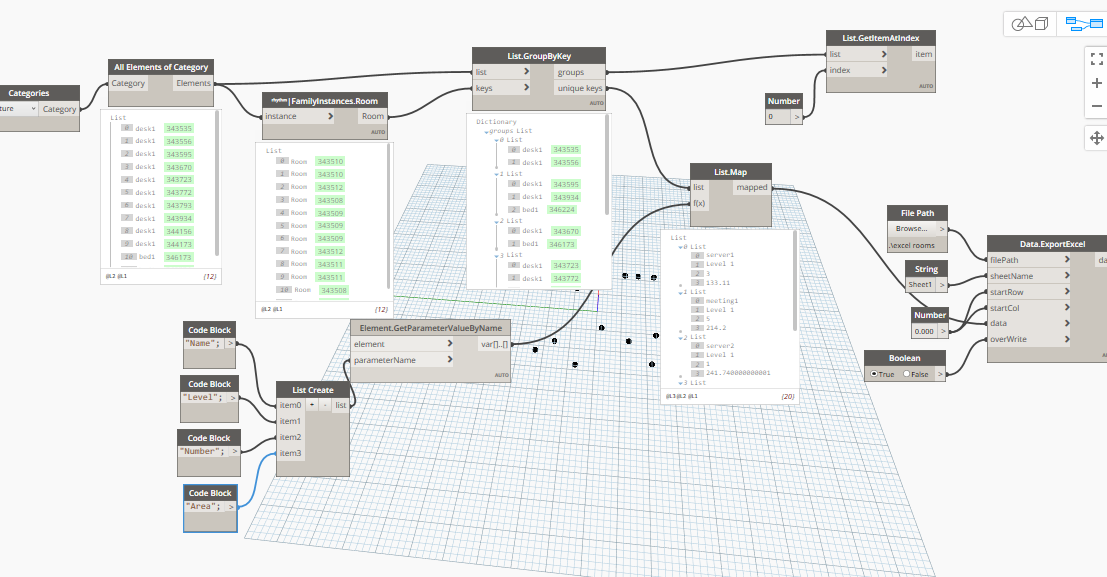Open element 343670 in the All Elements preview
Image resolution: width=1107 pixels, height=577 pixels.
click(179, 167)
